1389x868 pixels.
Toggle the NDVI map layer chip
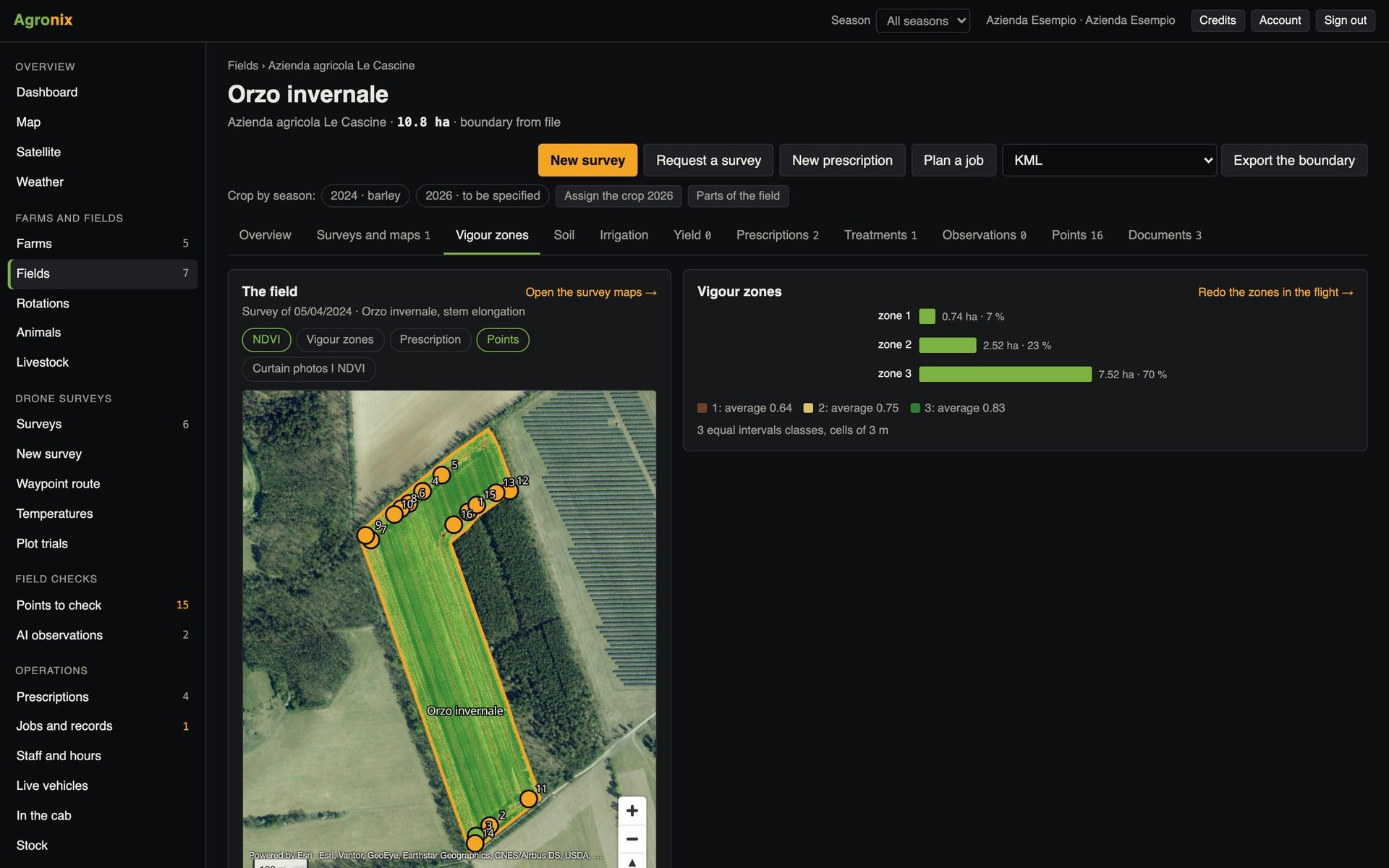[x=266, y=340]
